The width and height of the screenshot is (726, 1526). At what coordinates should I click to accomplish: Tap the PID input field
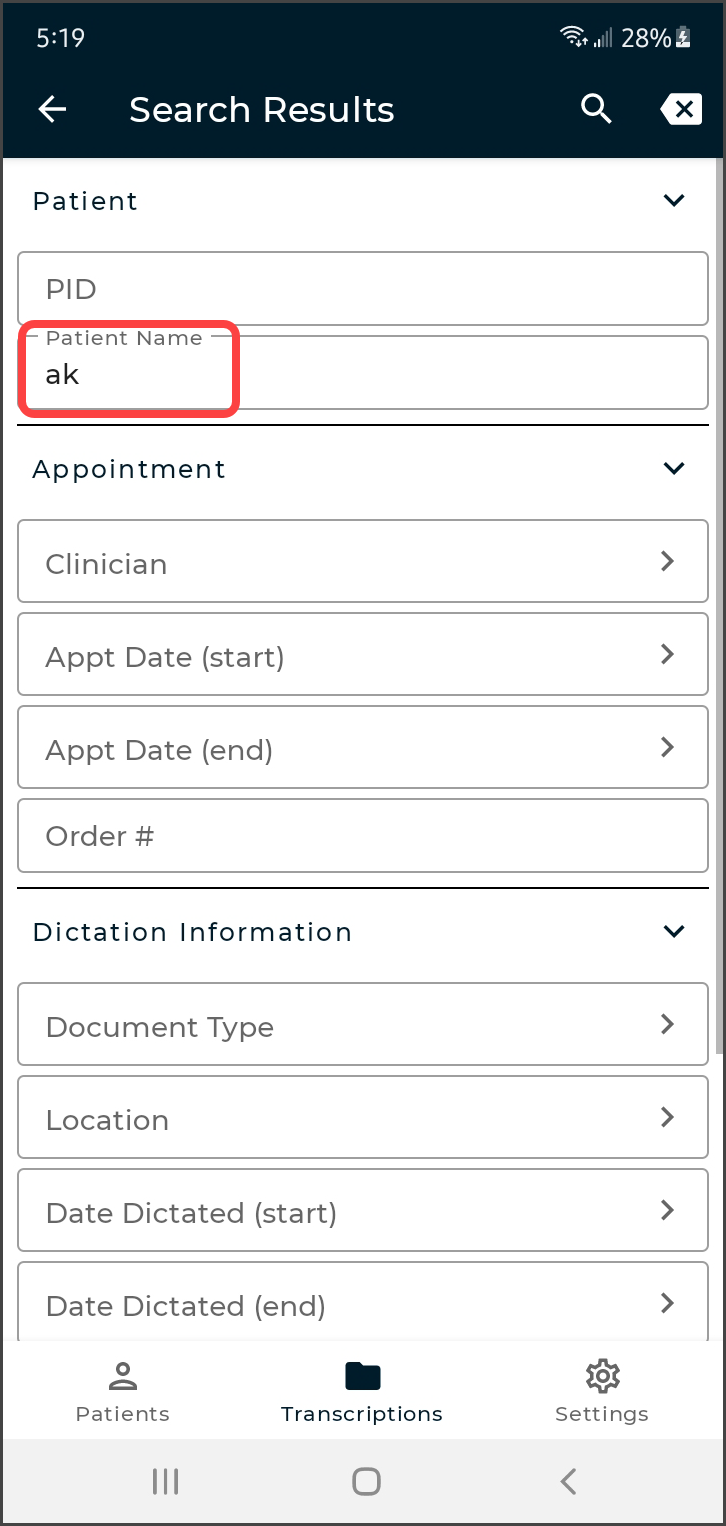[363, 289]
